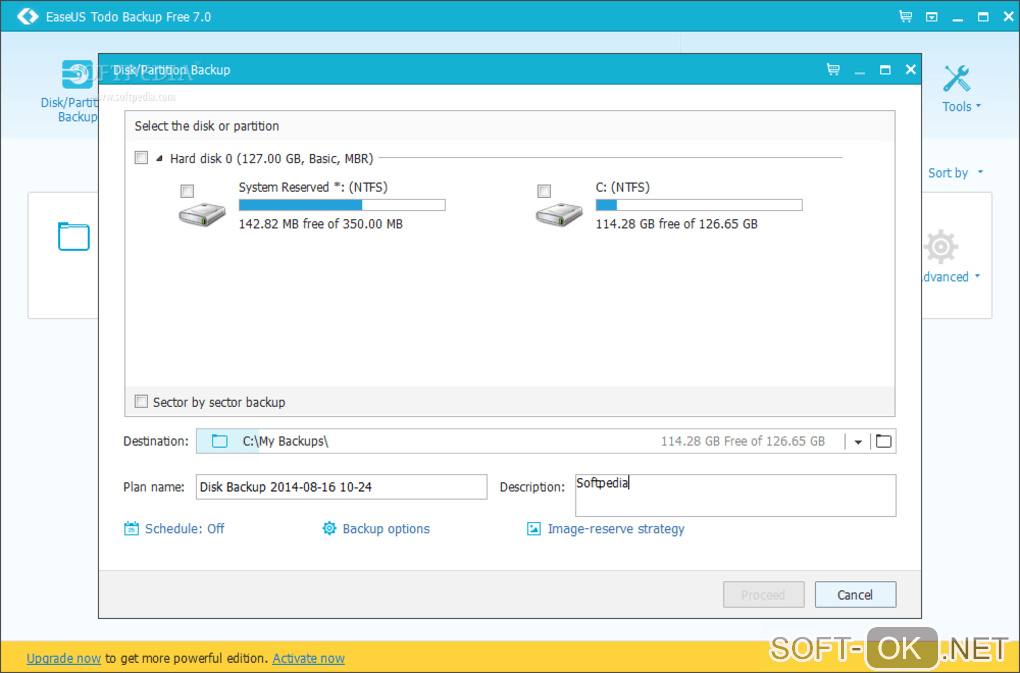Collapse the Hard disk 0 tree
The height and width of the screenshot is (673, 1020).
[159, 158]
